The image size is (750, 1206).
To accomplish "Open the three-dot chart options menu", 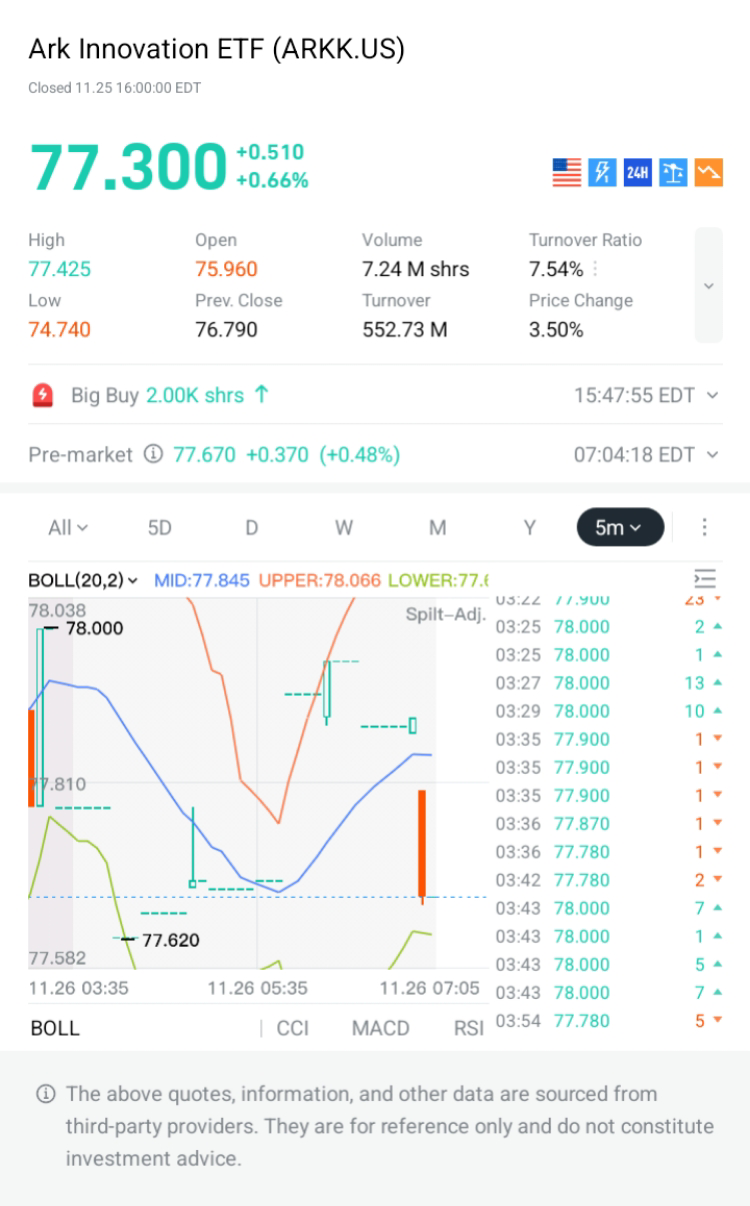I will click(x=704, y=527).
